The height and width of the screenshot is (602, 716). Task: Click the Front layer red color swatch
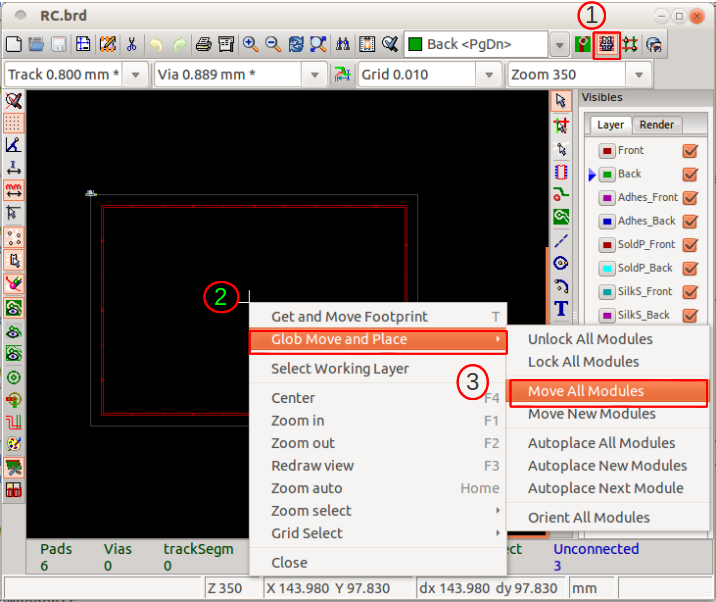click(607, 151)
